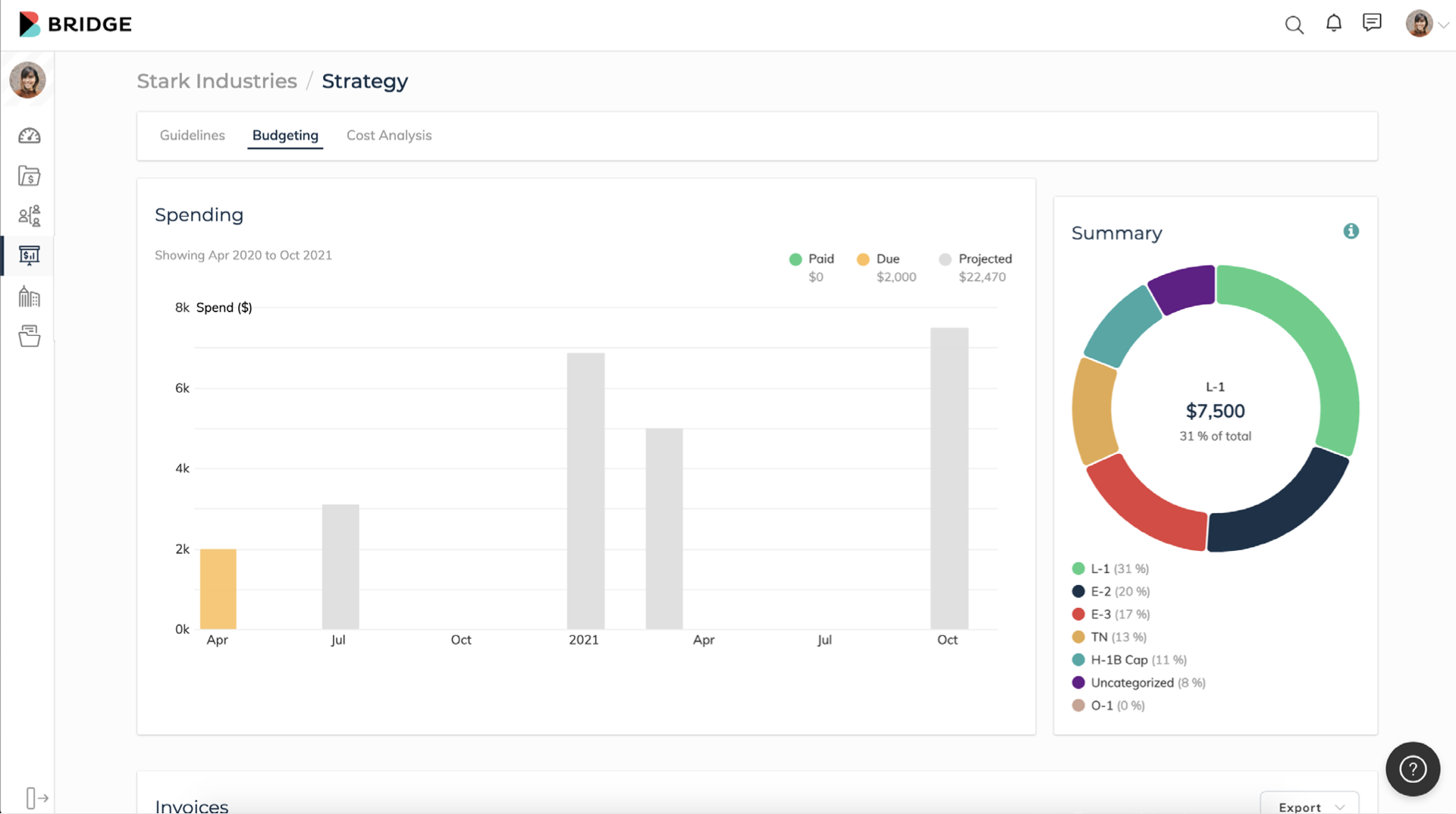
Task: Open the Stark Industries breadcrumb link
Action: (216, 81)
